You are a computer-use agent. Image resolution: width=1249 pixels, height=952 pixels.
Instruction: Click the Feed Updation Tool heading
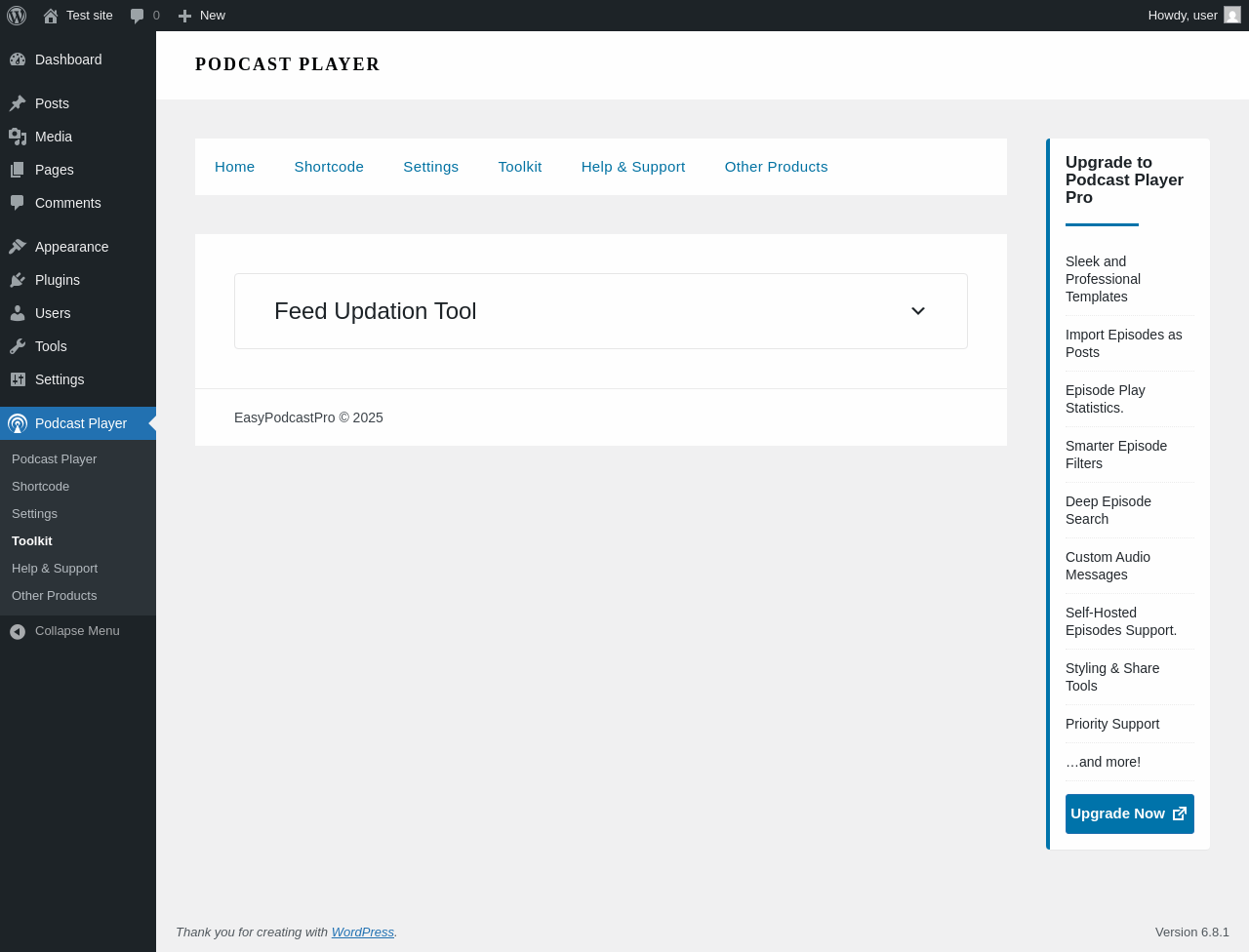click(376, 311)
